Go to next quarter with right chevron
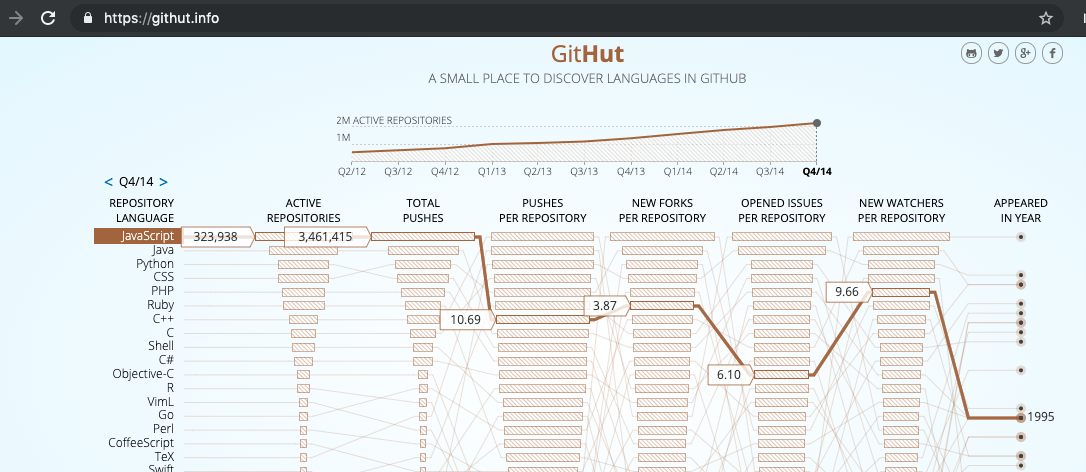1086x472 pixels. [x=163, y=182]
